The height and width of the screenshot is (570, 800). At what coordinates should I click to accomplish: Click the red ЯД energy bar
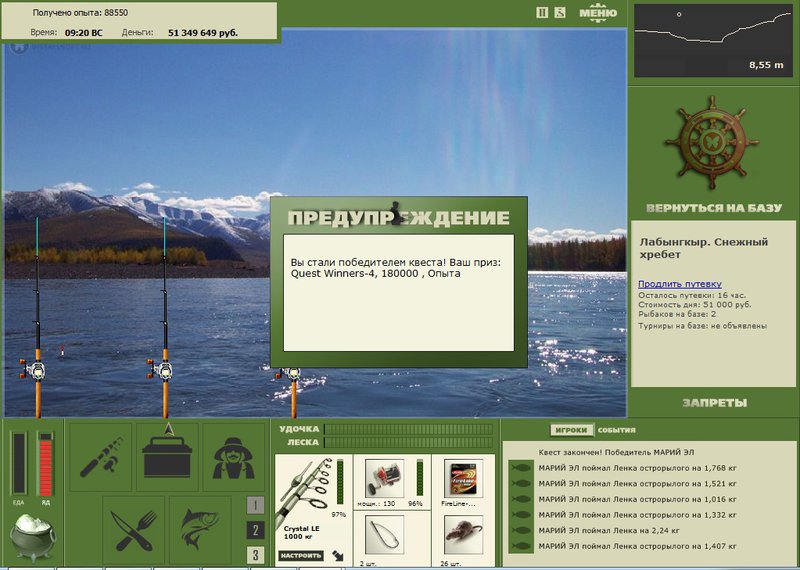pyautogui.click(x=45, y=464)
